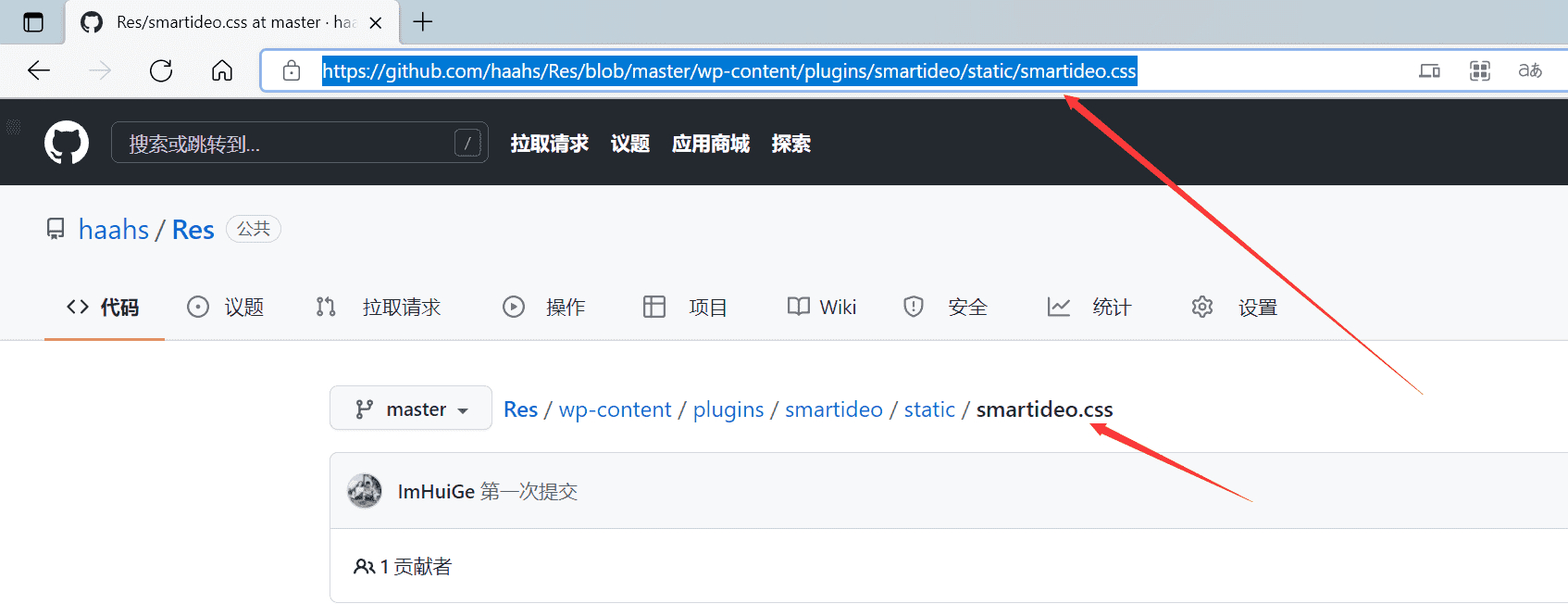1568x604 pixels.
Task: Open 应用商城 in the top navigation
Action: (x=710, y=144)
